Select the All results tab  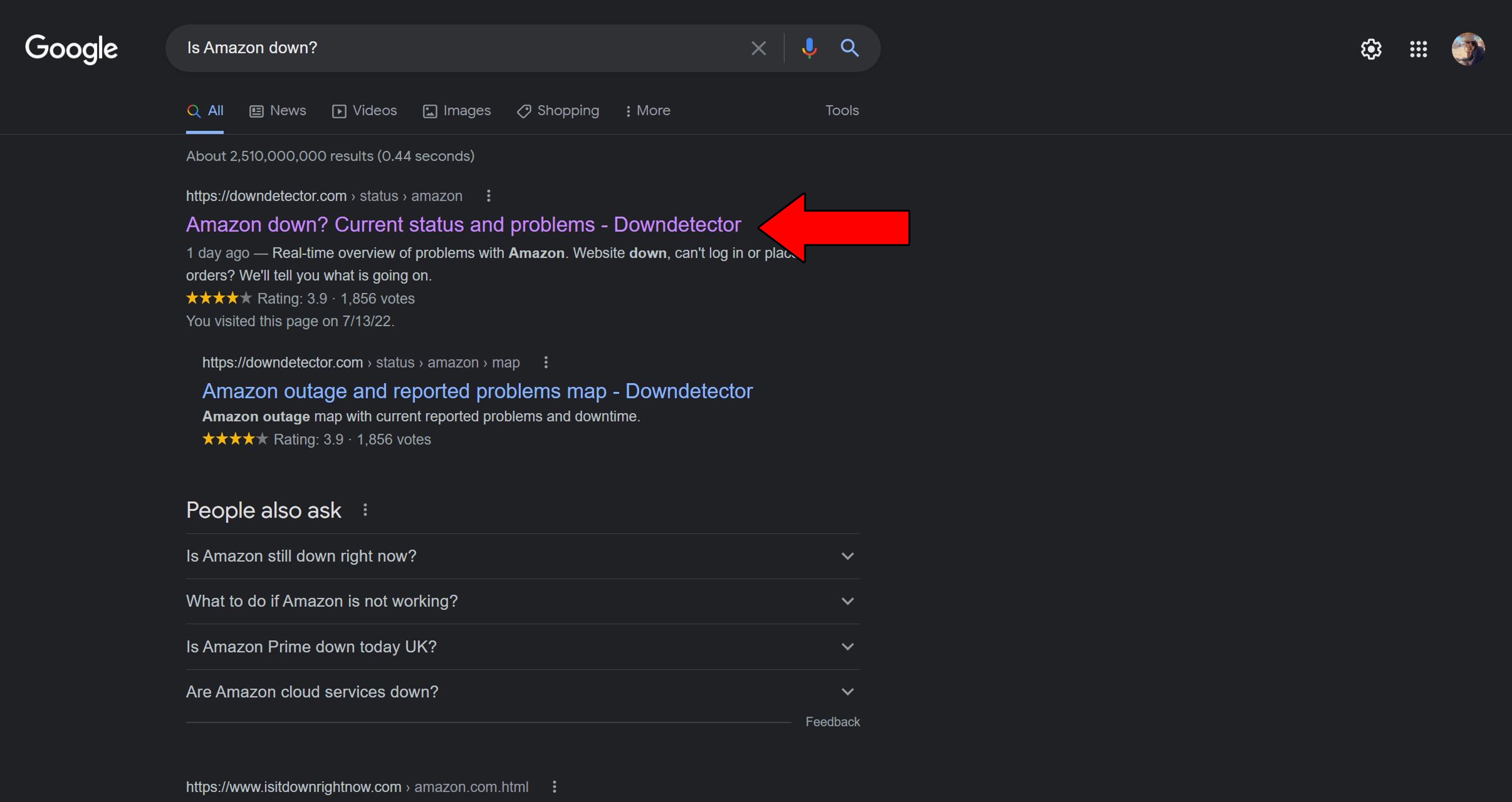click(x=205, y=110)
